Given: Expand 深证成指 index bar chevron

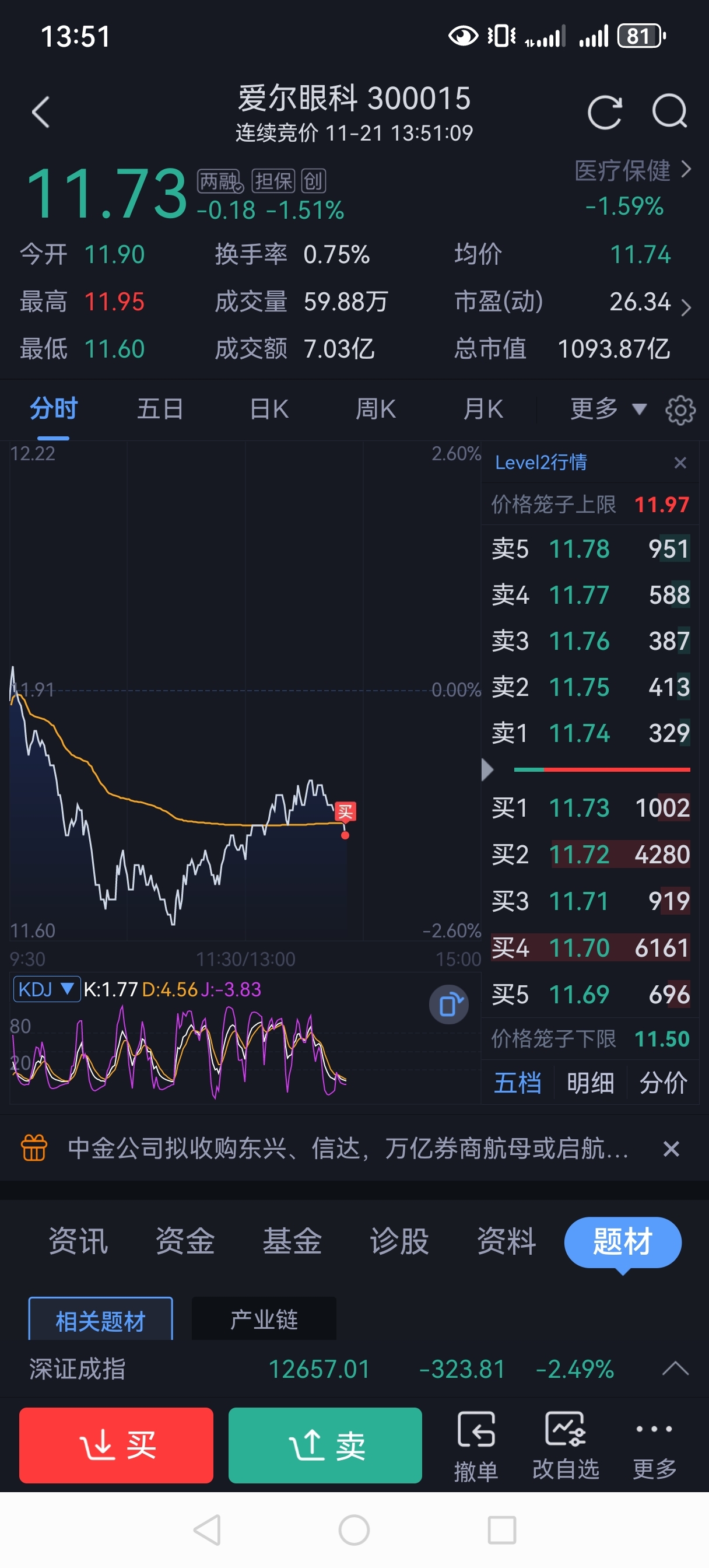Looking at the screenshot, I should (675, 1370).
